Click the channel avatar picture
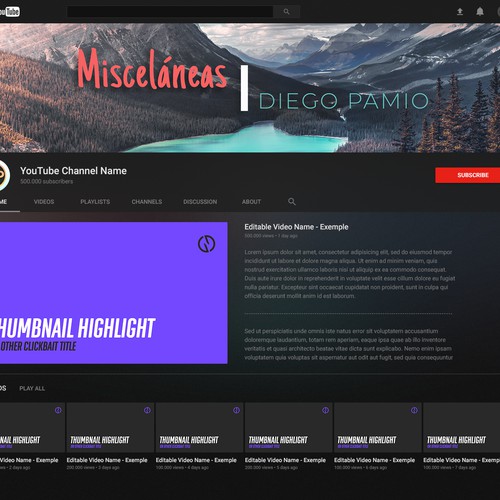Image resolution: width=500 pixels, height=500 pixels. (x=4, y=175)
